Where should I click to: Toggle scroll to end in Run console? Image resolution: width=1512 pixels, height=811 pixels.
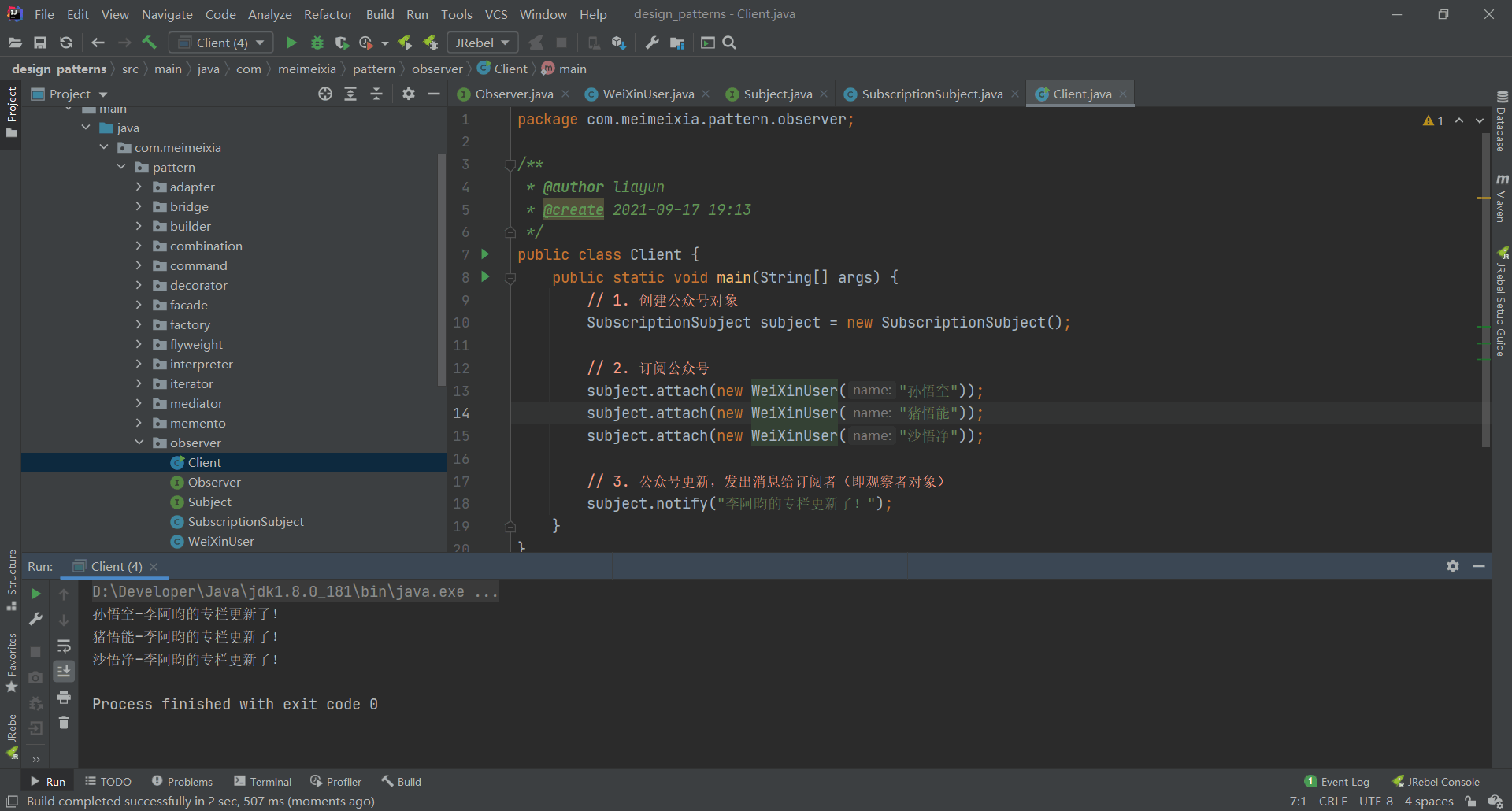64,671
